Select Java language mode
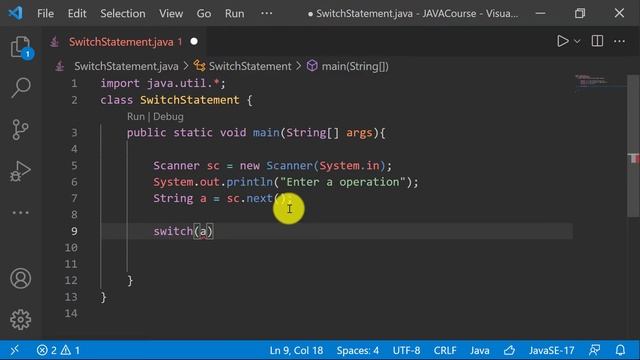640x360 pixels. [x=480, y=350]
